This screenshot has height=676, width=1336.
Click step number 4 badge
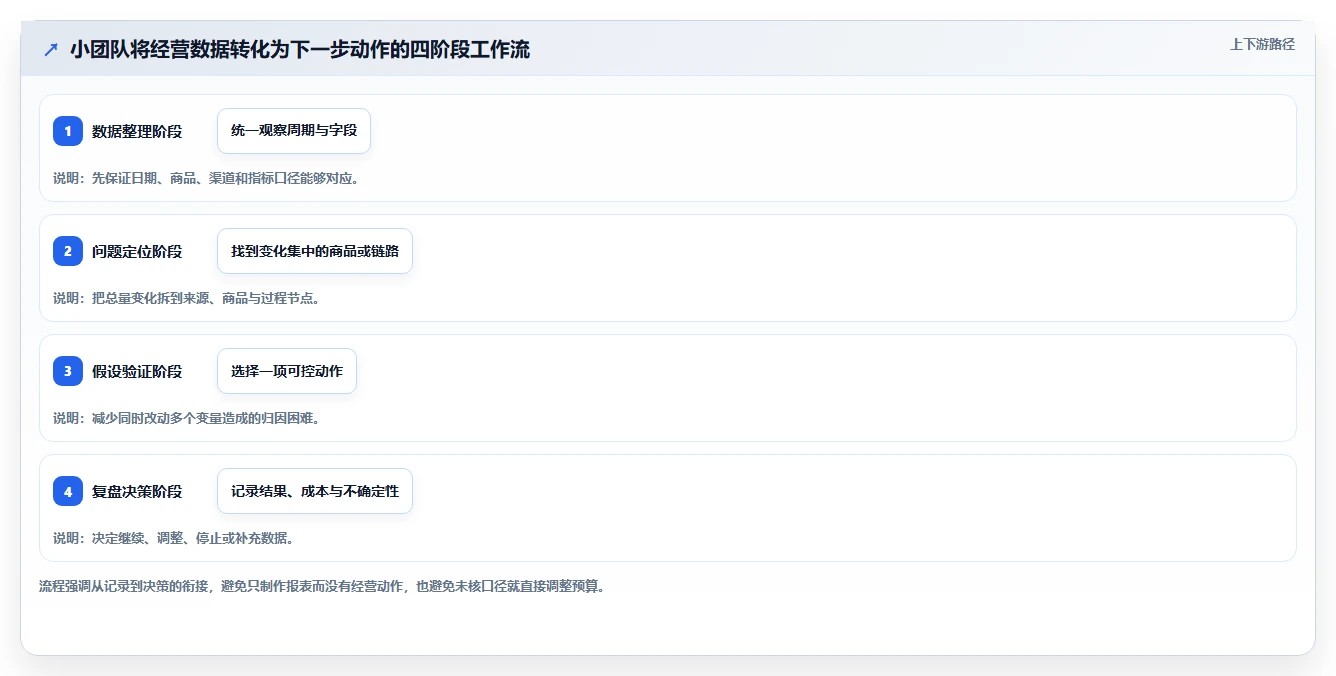(68, 491)
